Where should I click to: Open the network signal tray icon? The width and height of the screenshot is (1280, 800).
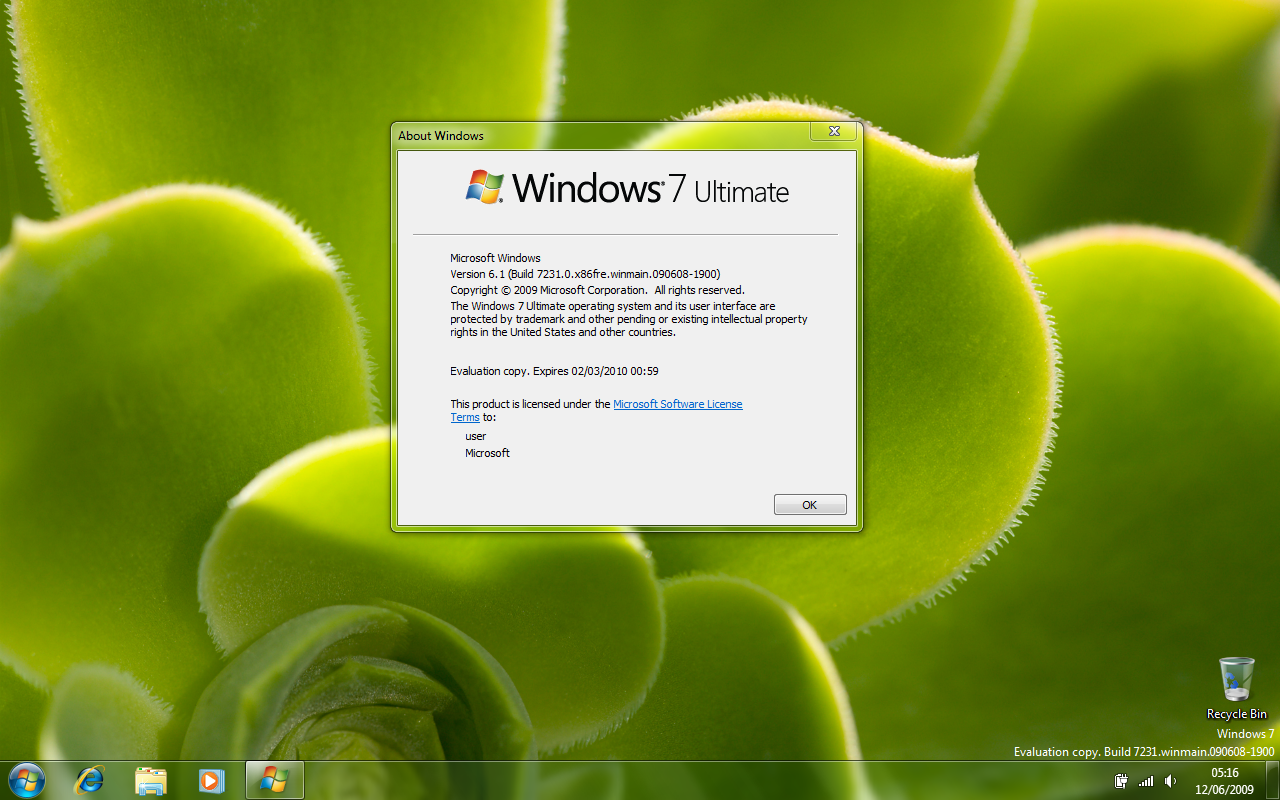pyautogui.click(x=1146, y=781)
